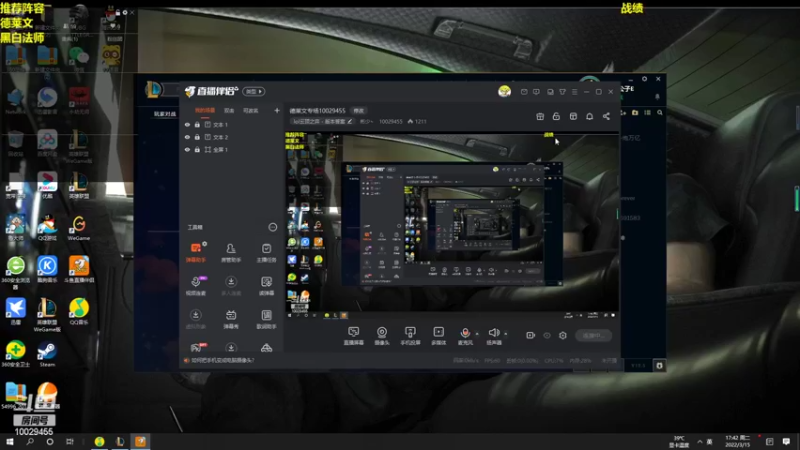Screen dimensions: 800x450
Task: Hide the 文本 2 layer
Action: click(x=187, y=137)
